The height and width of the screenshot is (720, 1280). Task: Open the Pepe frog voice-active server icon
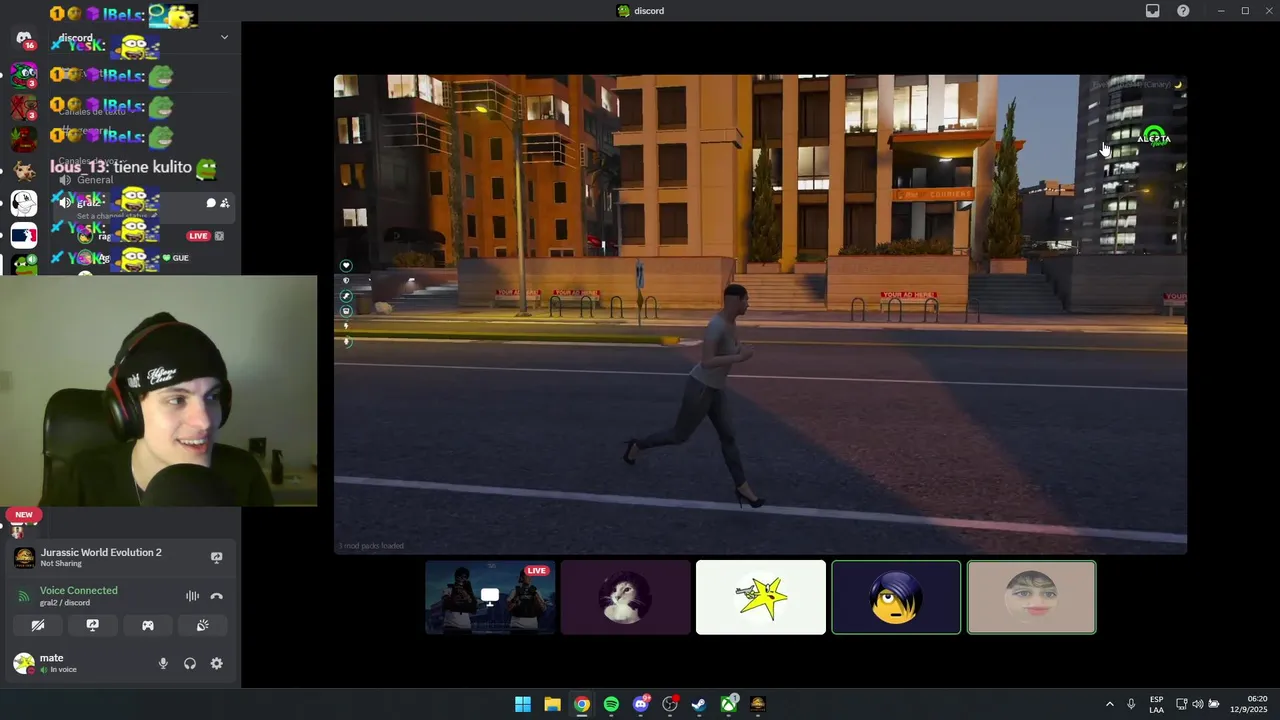click(x=24, y=264)
